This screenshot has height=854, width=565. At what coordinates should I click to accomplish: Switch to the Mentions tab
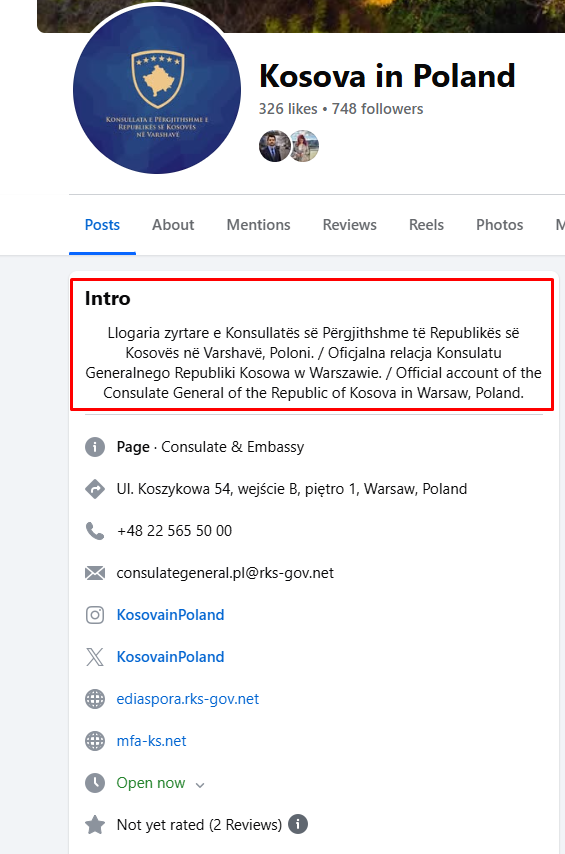coord(258,225)
